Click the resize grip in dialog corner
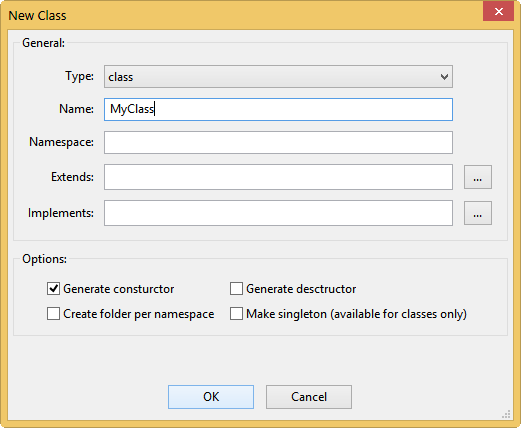Image resolution: width=521 pixels, height=428 pixels. pyautogui.click(x=506, y=414)
